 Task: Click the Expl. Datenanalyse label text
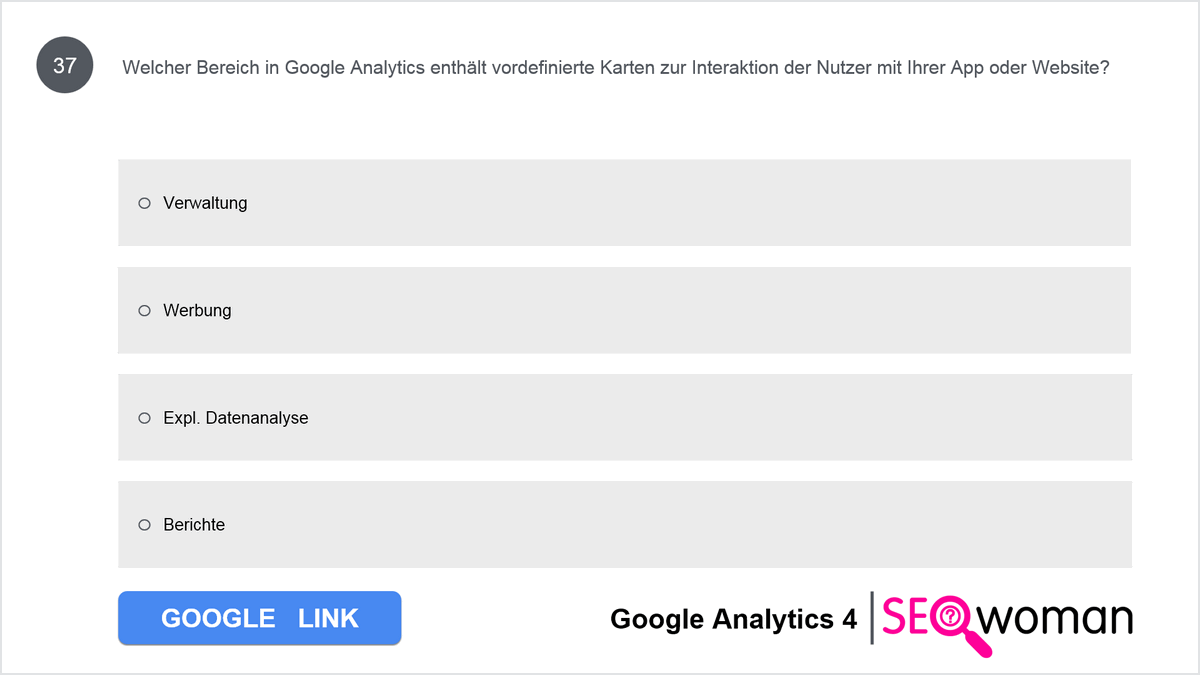pos(236,418)
